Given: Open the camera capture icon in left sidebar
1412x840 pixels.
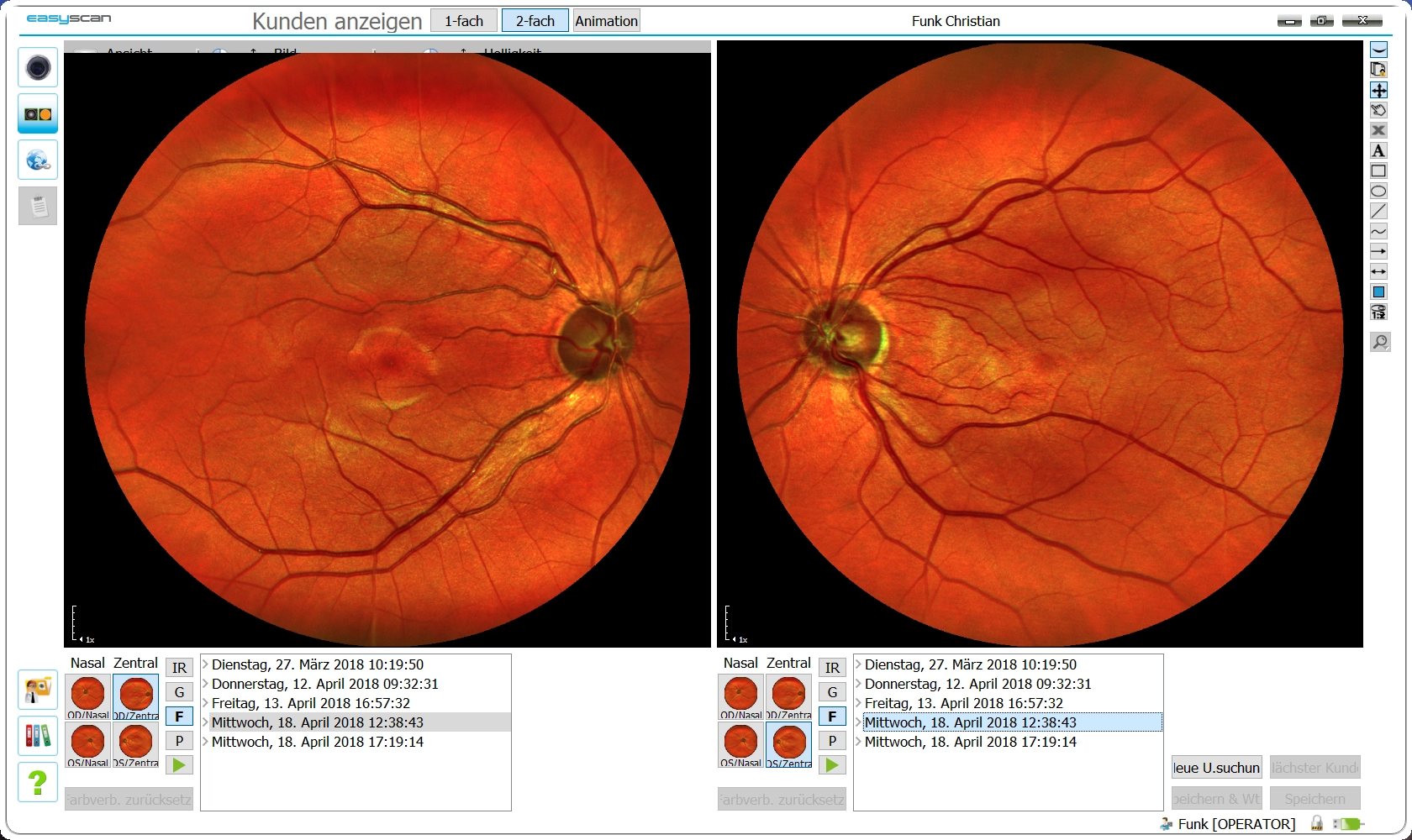Looking at the screenshot, I should click(38, 68).
